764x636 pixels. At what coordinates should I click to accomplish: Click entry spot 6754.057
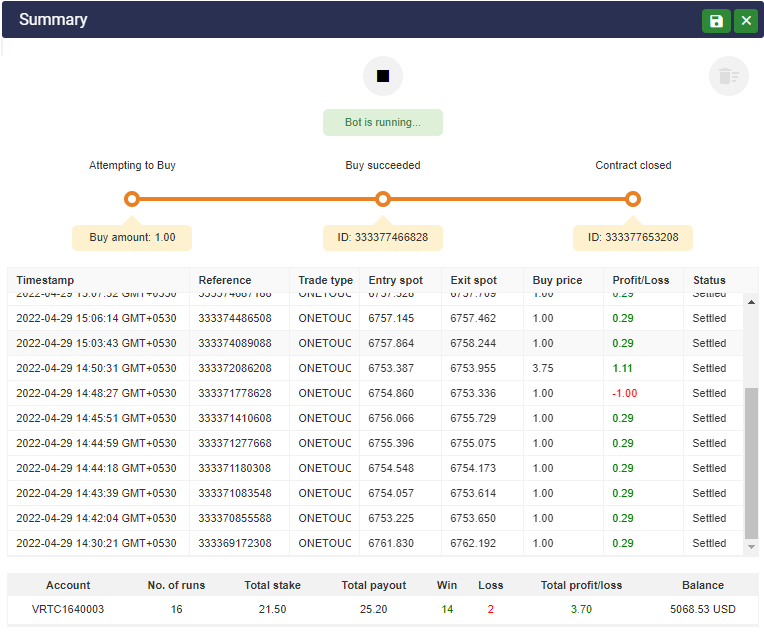391,493
